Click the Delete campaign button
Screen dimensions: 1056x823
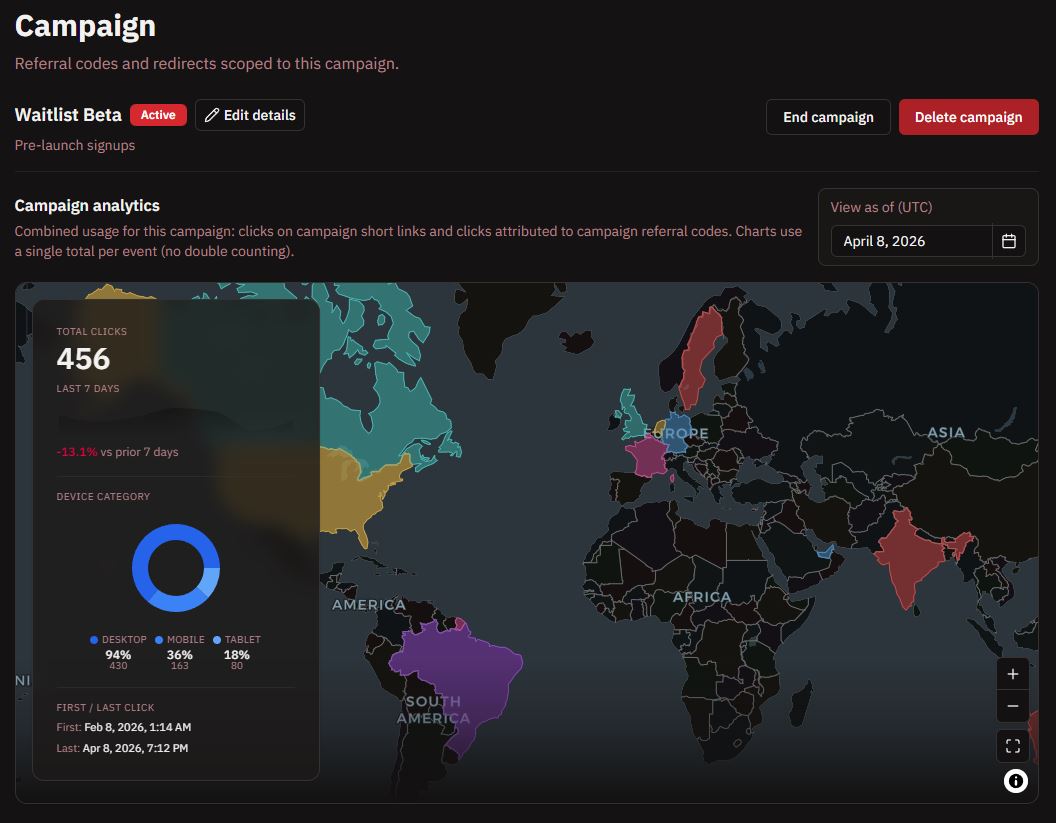click(x=968, y=117)
